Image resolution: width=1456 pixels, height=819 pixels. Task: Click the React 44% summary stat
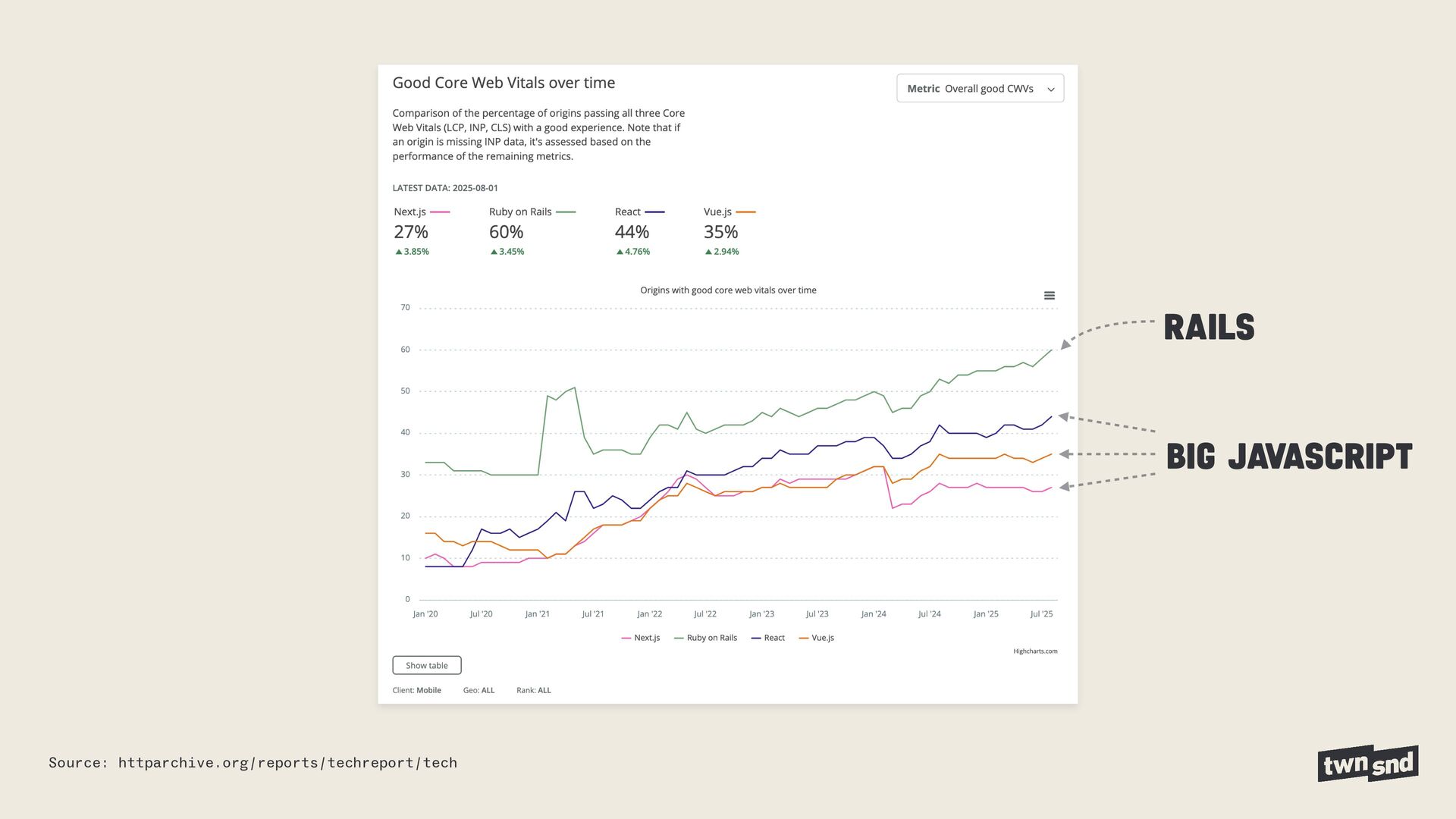[632, 232]
